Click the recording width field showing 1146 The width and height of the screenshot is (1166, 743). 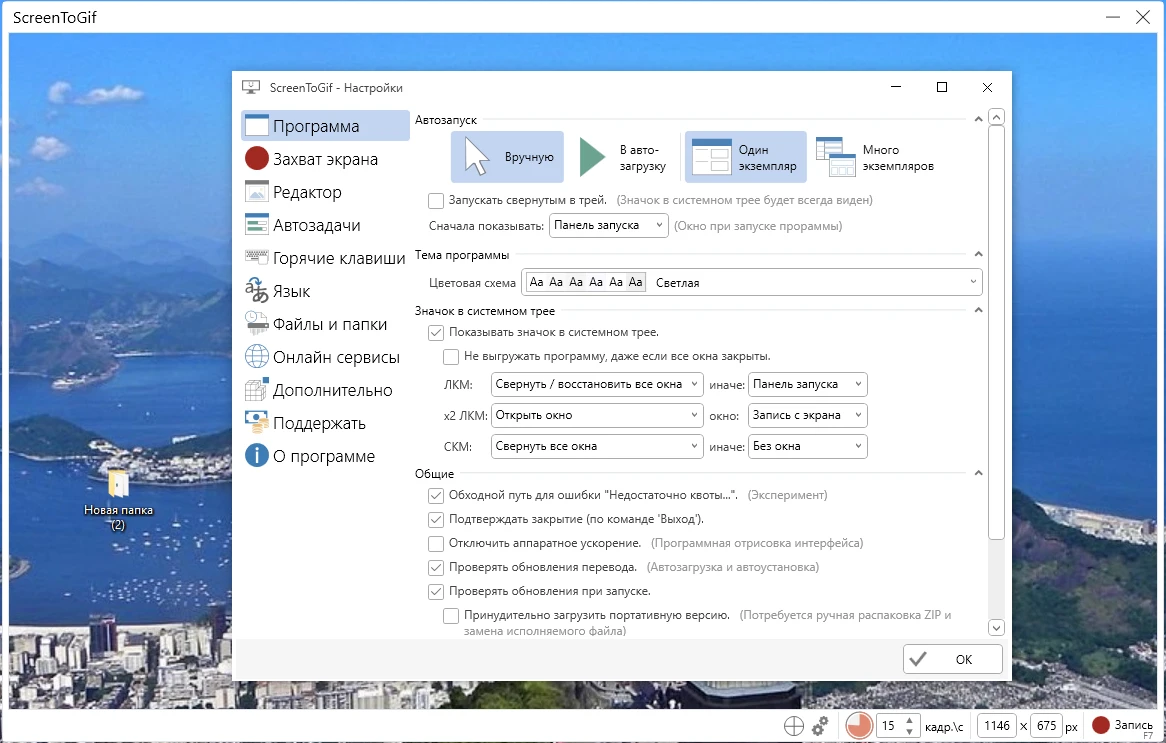[997, 726]
